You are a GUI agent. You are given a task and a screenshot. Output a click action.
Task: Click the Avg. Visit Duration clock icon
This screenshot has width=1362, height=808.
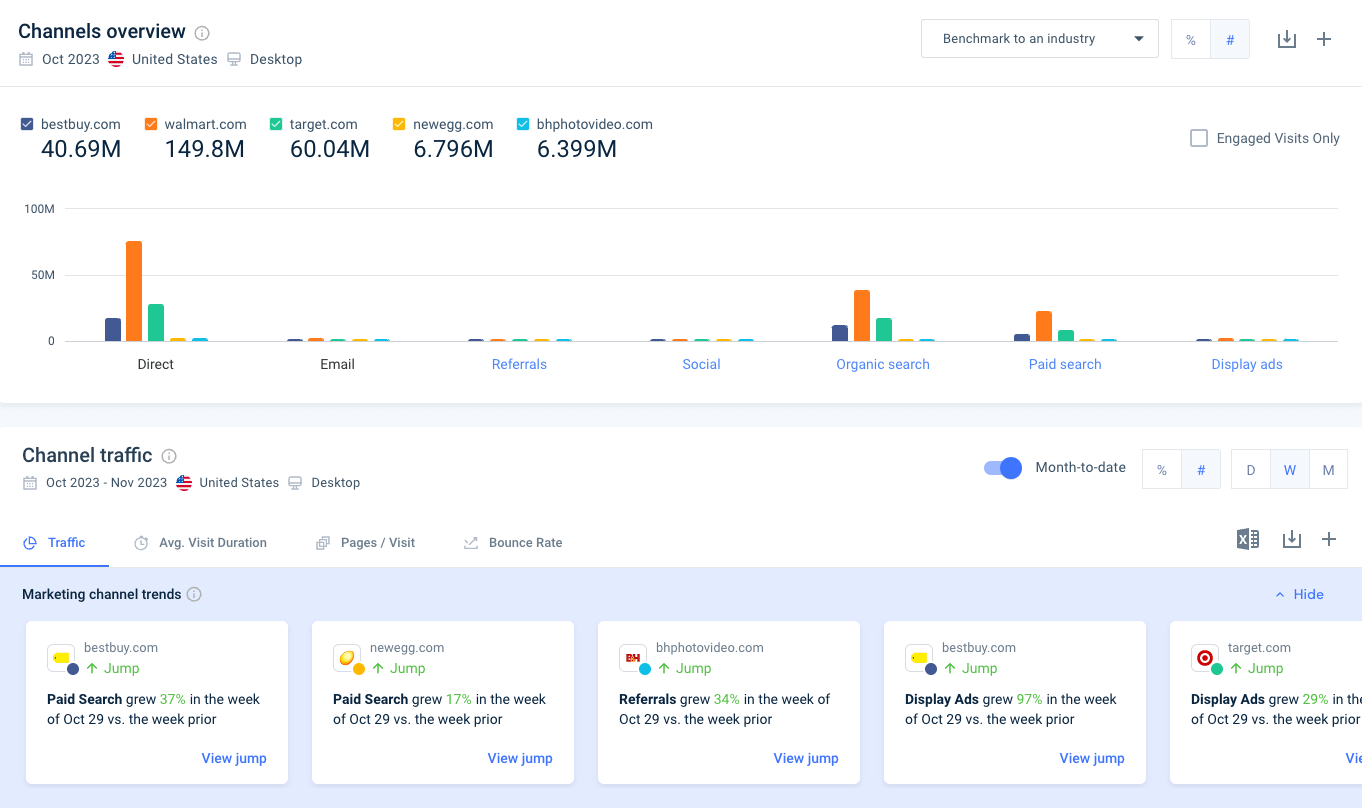click(142, 543)
